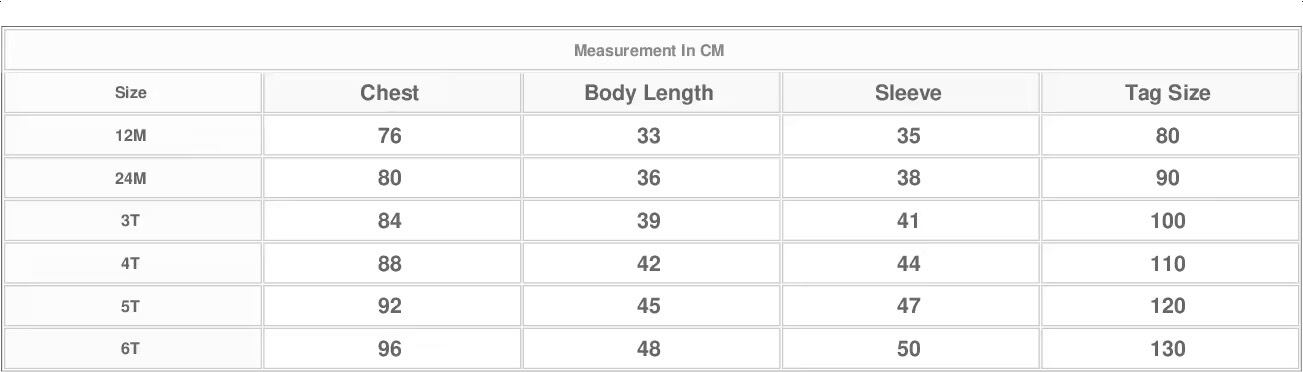Click the 4T size row label
This screenshot has width=1303, height=372.
[x=131, y=264]
